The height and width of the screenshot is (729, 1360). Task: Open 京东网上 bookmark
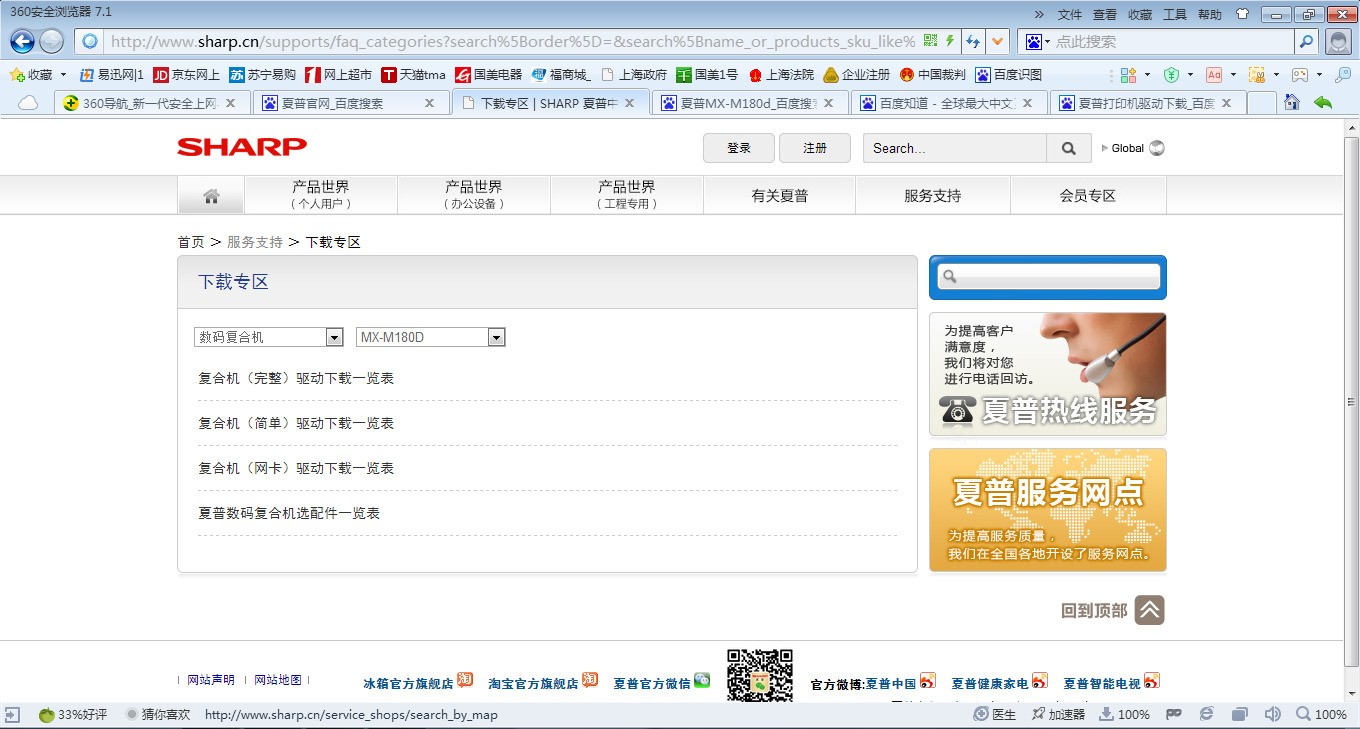pyautogui.click(x=186, y=74)
